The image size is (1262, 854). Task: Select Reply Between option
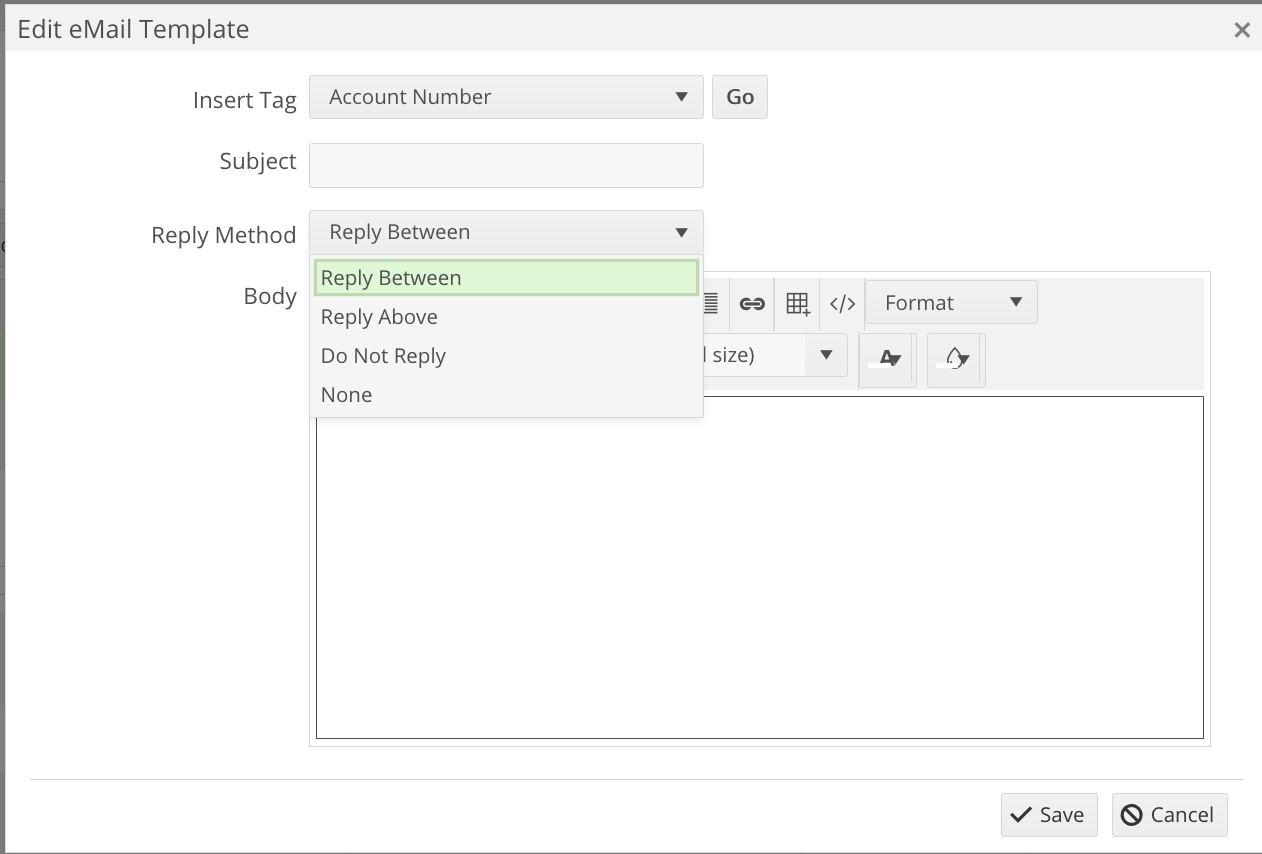click(x=506, y=278)
